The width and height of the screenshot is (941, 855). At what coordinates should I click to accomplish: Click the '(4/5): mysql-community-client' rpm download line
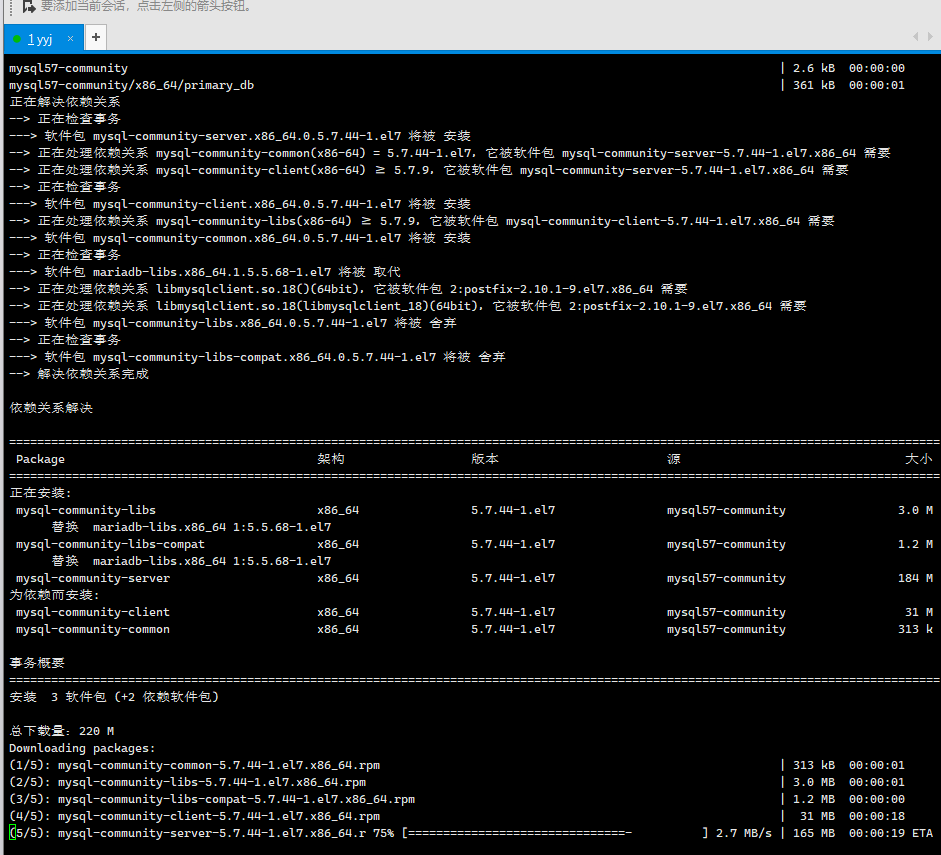point(194,817)
